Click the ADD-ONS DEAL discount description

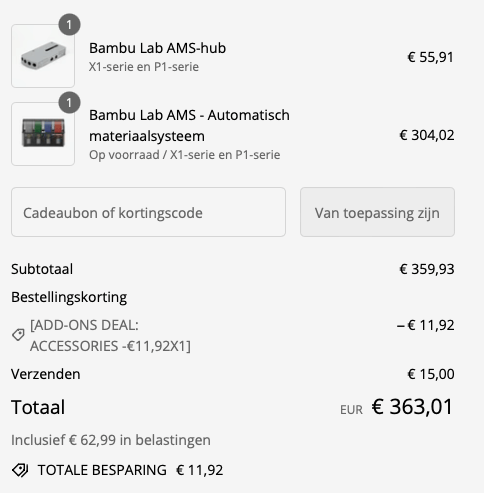pyautogui.click(x=110, y=335)
